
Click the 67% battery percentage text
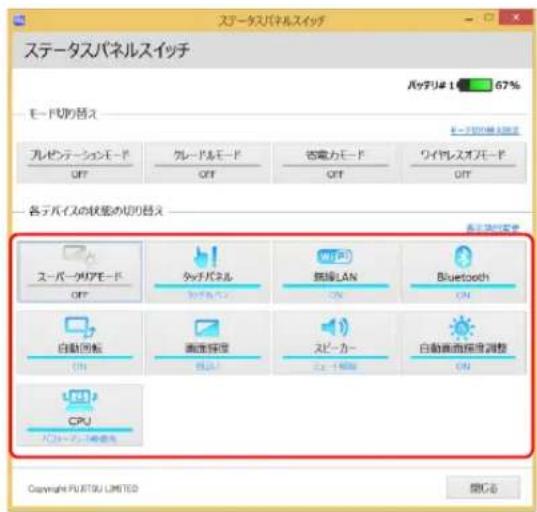[508, 85]
